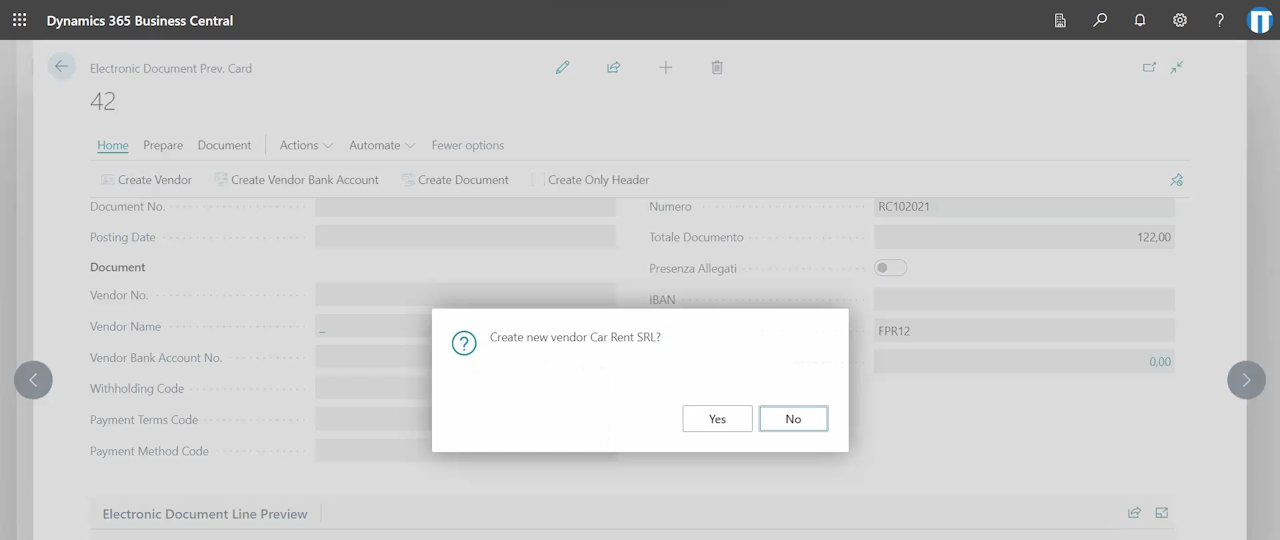Viewport: 1280px width, 540px height.
Task: Click the Numero field RC102021
Action: point(1024,207)
